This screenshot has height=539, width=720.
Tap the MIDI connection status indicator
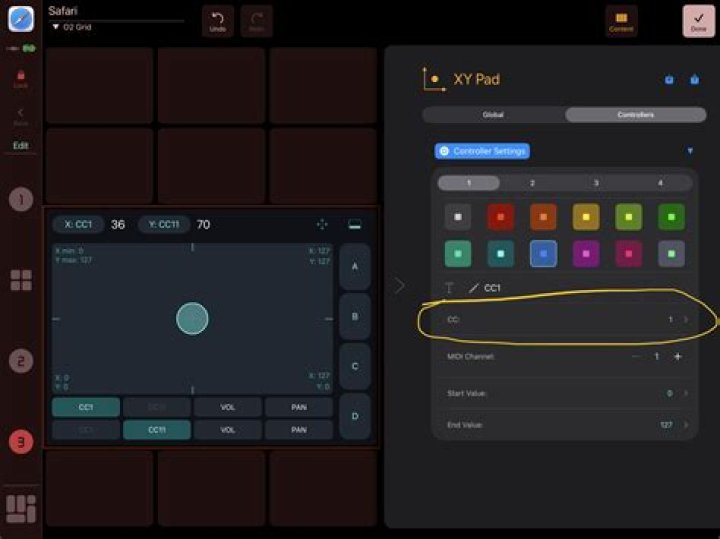[21, 48]
